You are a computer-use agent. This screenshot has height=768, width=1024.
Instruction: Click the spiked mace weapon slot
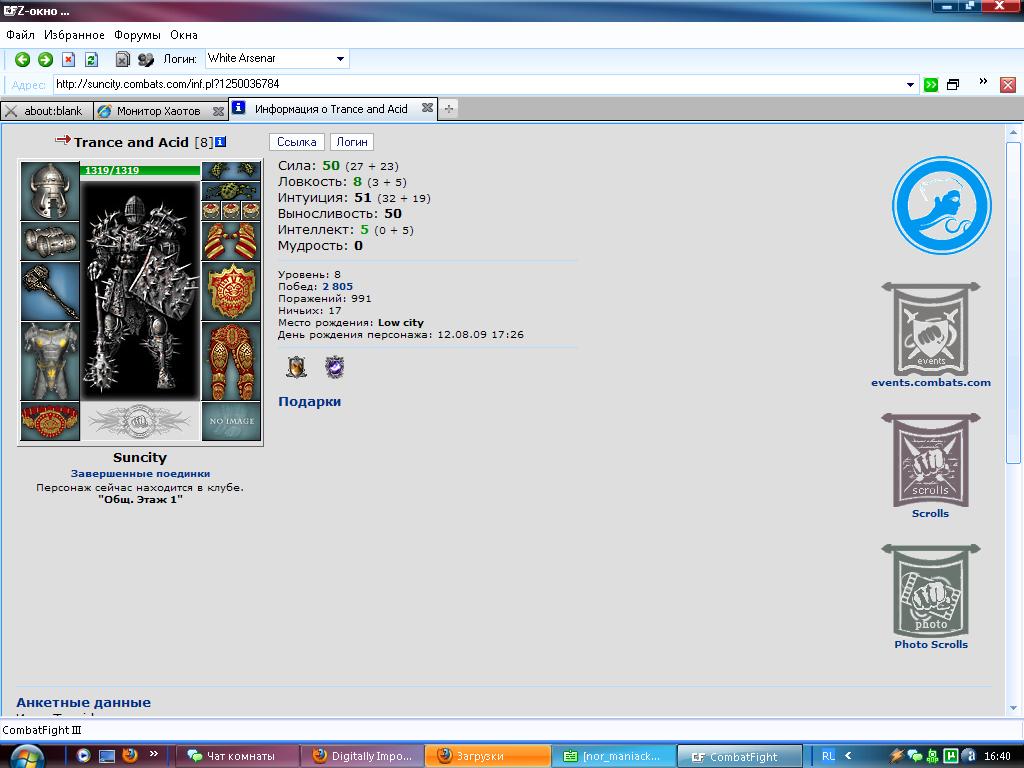pyautogui.click(x=50, y=291)
